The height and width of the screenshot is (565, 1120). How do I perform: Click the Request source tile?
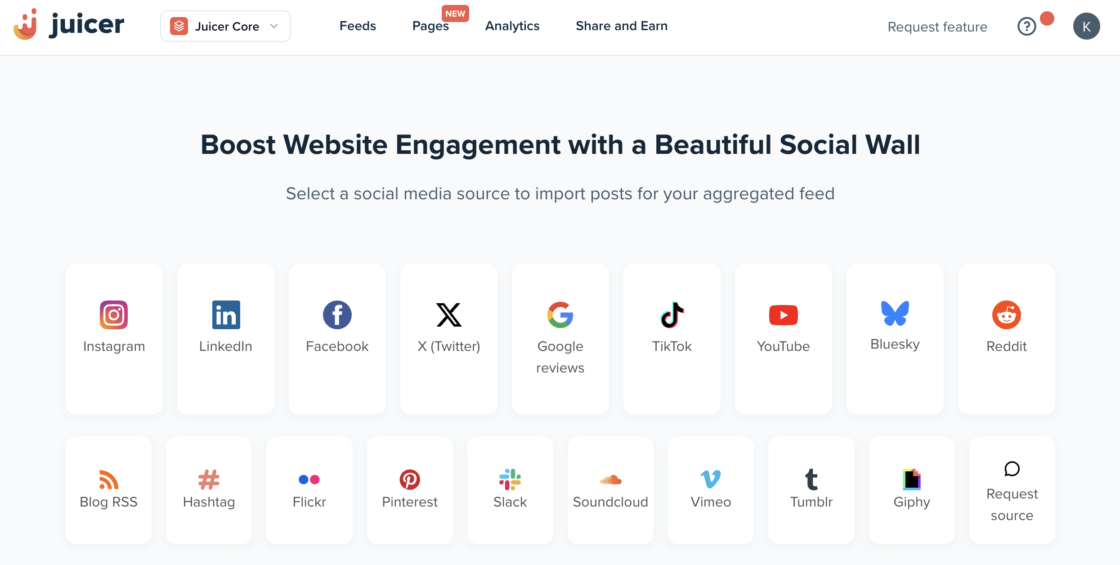(x=1012, y=490)
